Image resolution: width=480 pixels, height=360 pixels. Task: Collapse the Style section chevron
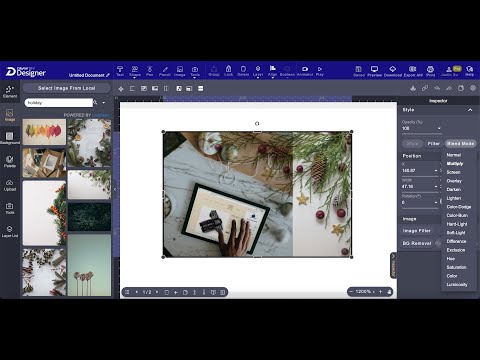click(470, 110)
